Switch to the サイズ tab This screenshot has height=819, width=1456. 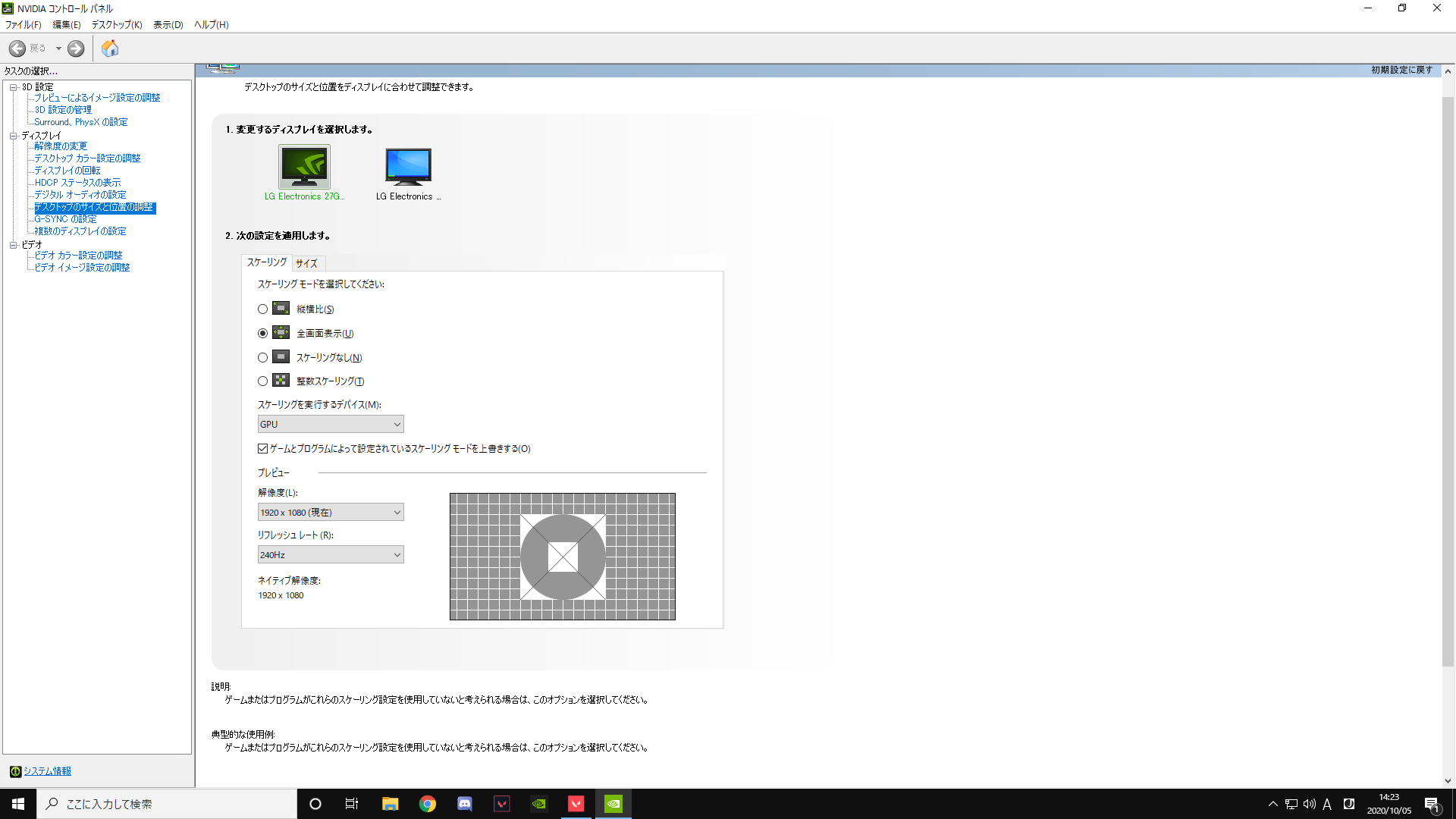[x=307, y=263]
